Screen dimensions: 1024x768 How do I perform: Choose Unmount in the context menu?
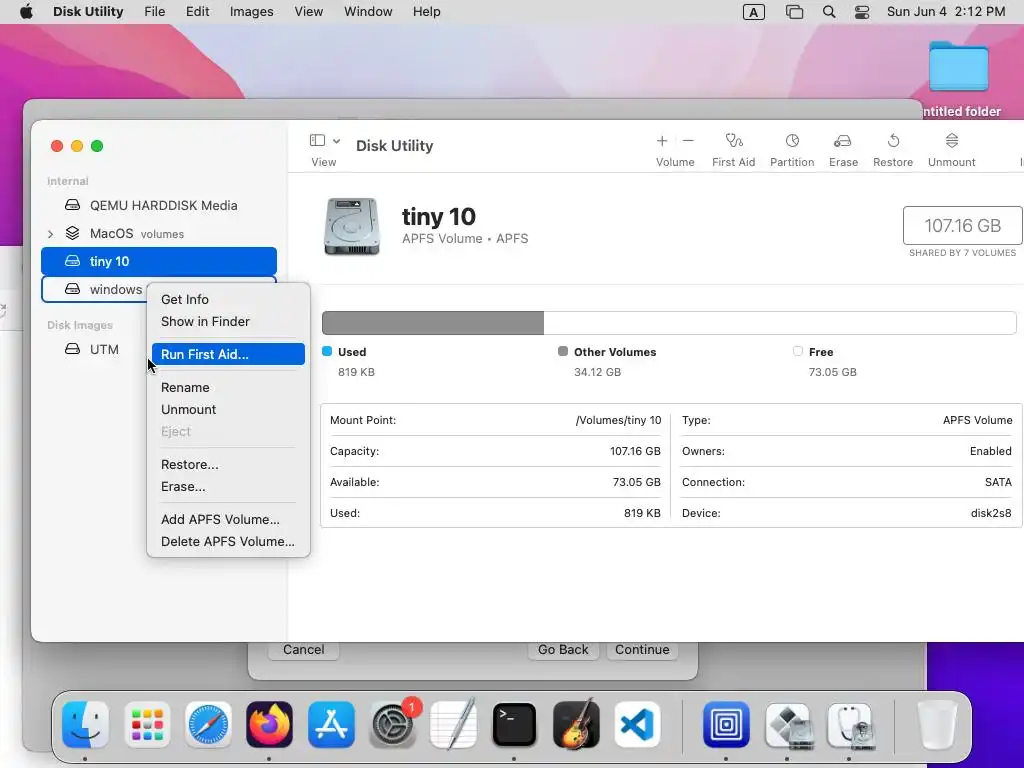(x=228, y=409)
